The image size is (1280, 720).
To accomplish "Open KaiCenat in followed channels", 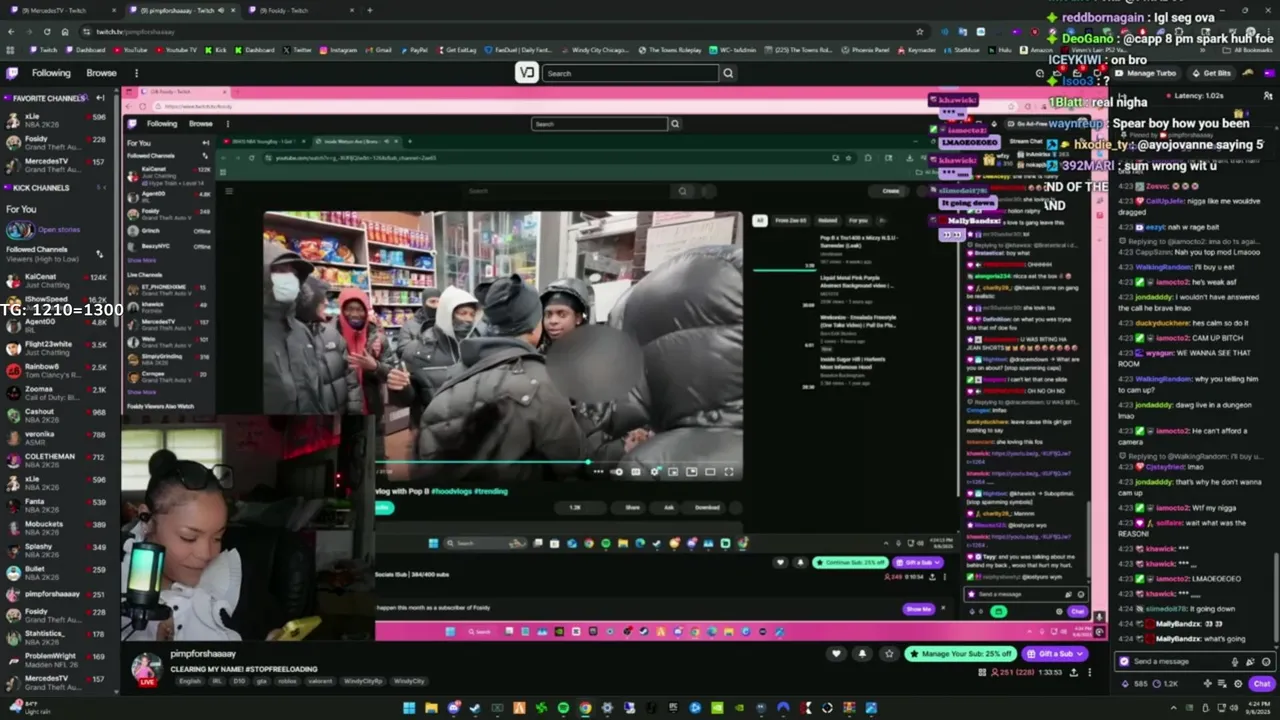I will 57,281.
